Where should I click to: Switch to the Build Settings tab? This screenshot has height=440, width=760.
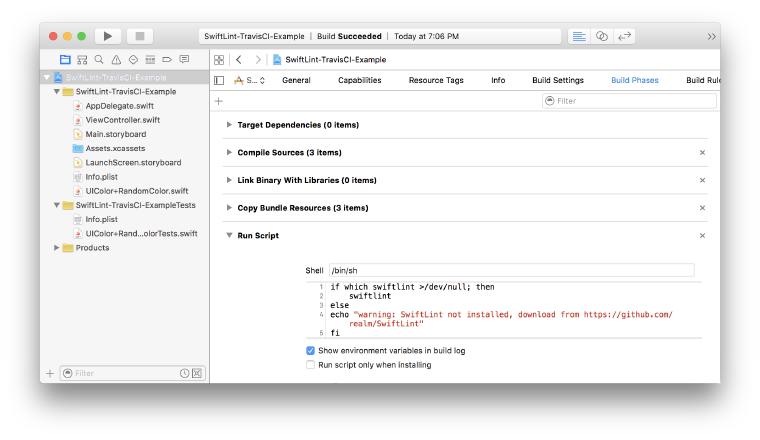[558, 80]
